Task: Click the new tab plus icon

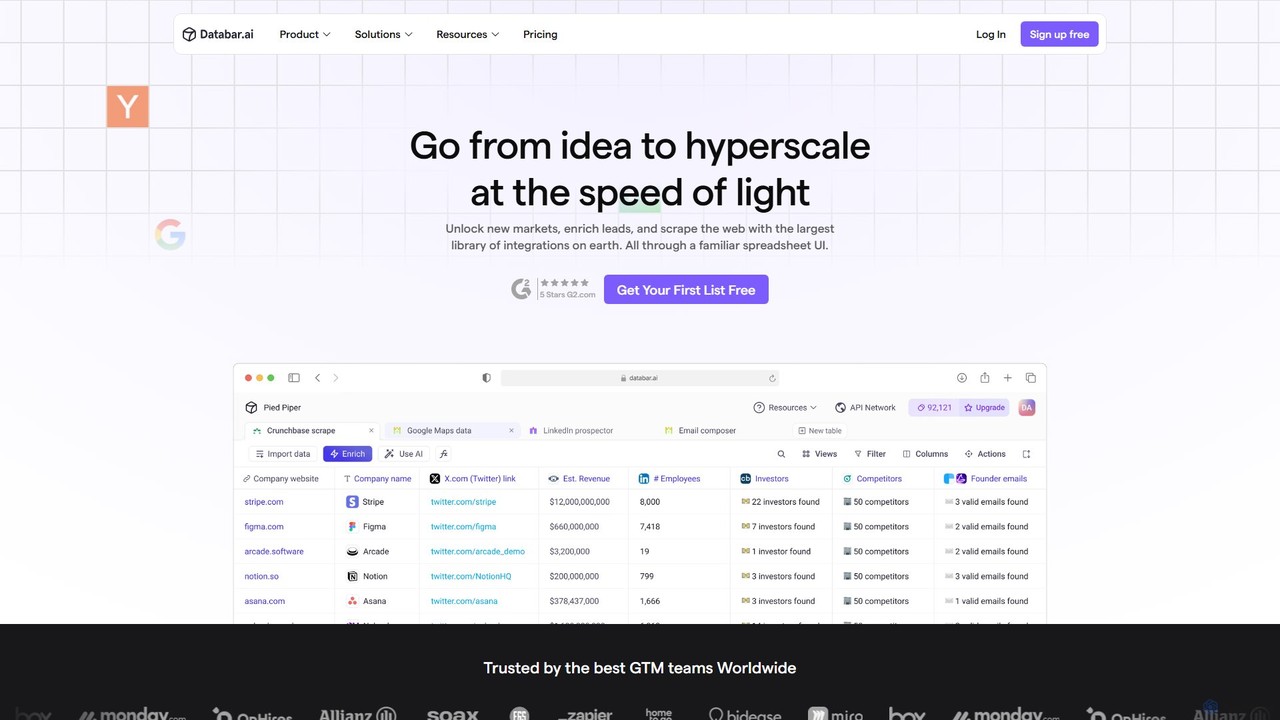Action: [1008, 378]
